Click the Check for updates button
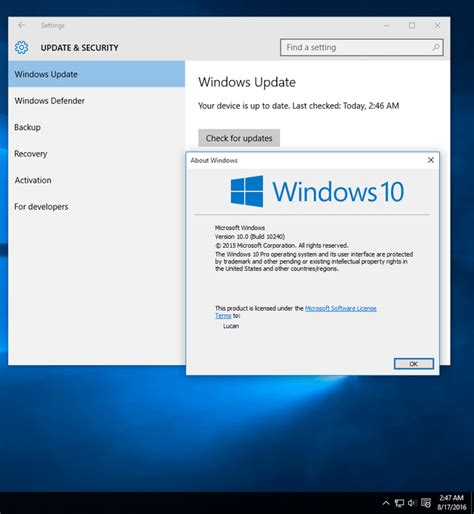 click(239, 138)
